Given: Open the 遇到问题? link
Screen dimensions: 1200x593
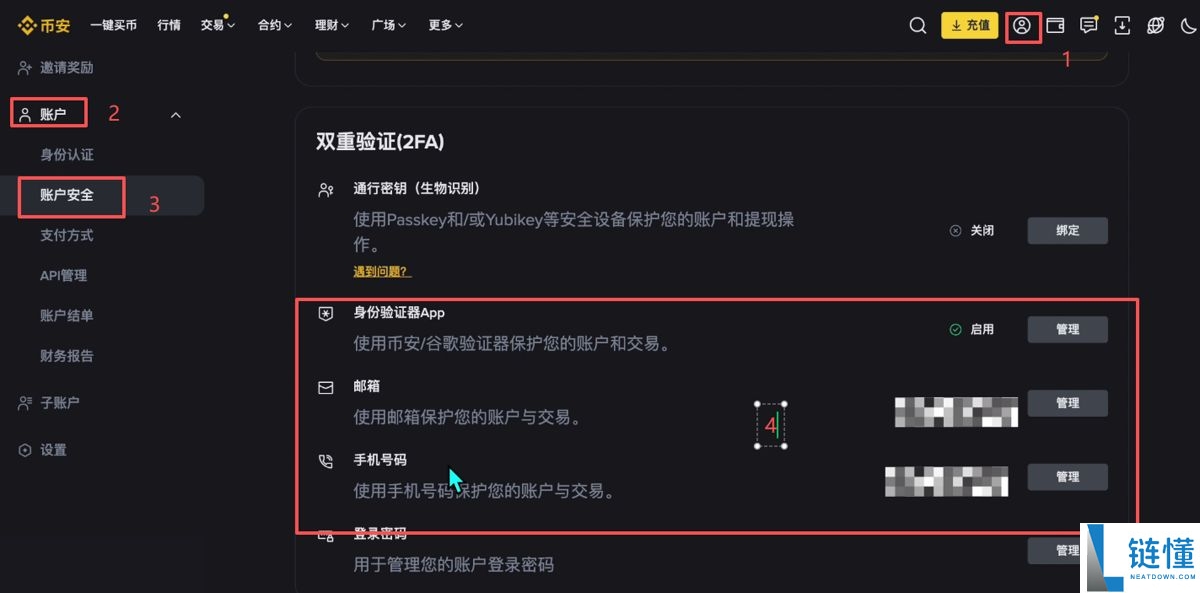Looking at the screenshot, I should pos(382,270).
